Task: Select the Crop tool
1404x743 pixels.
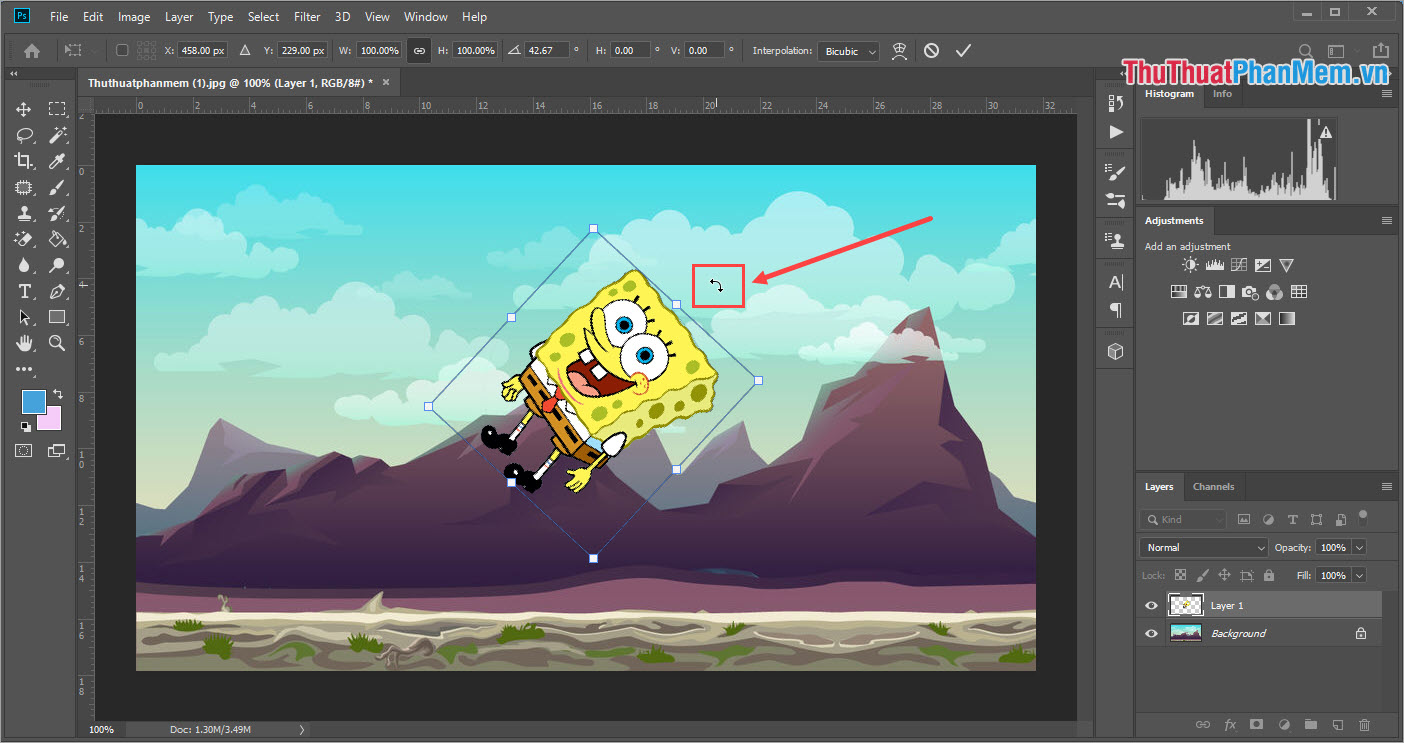Action: click(23, 160)
